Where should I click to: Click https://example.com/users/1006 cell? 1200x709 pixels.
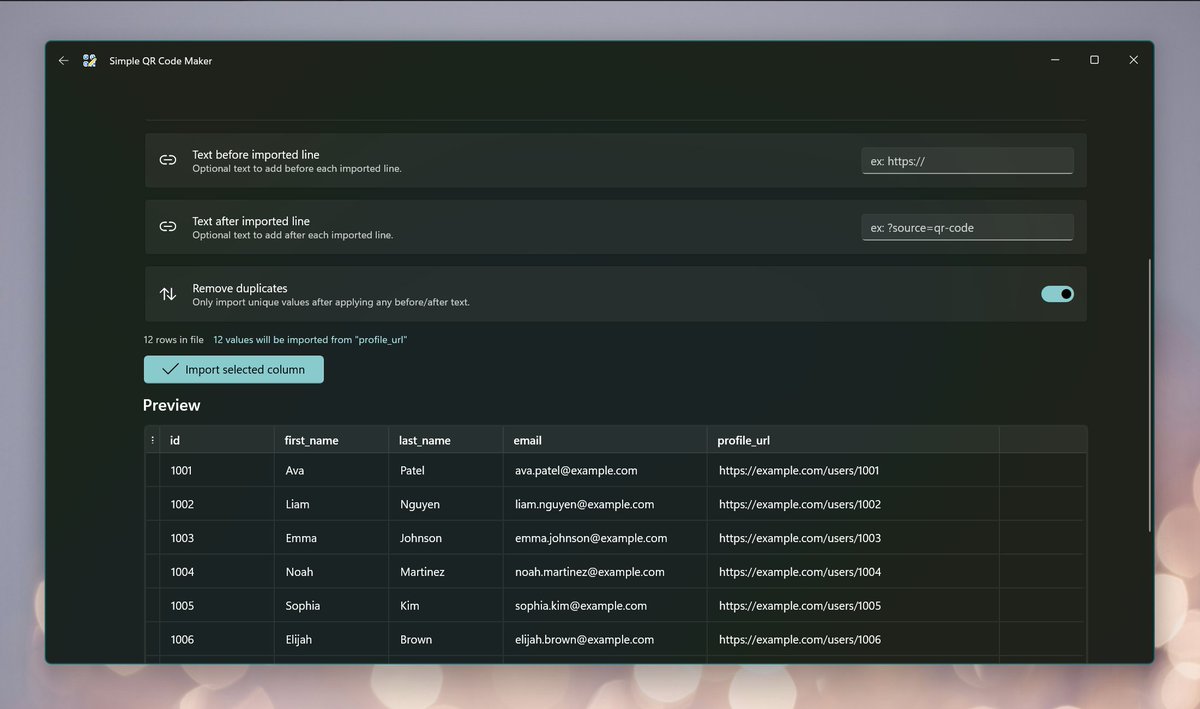coord(853,639)
